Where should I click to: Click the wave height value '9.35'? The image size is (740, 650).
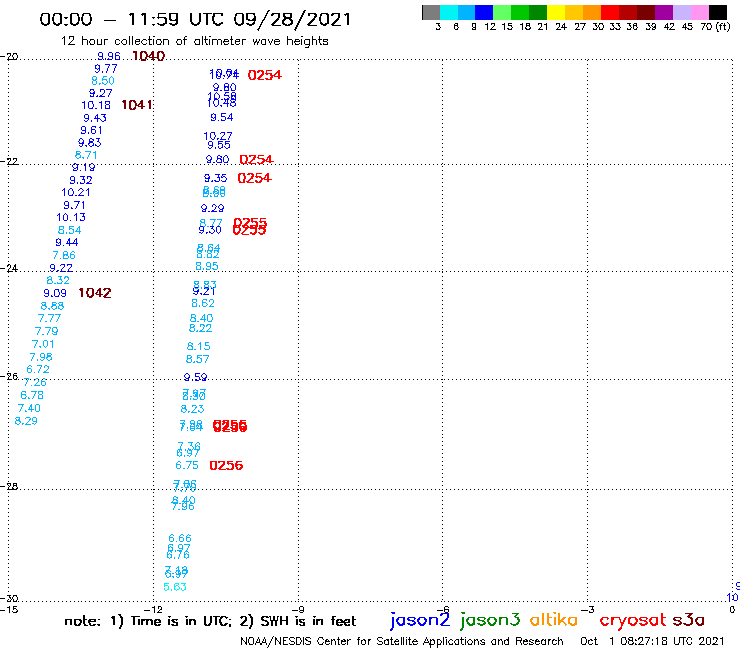[216, 178]
